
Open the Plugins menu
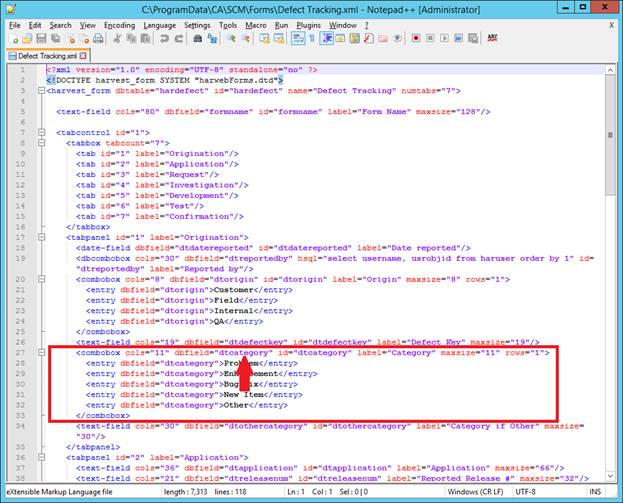coord(309,24)
